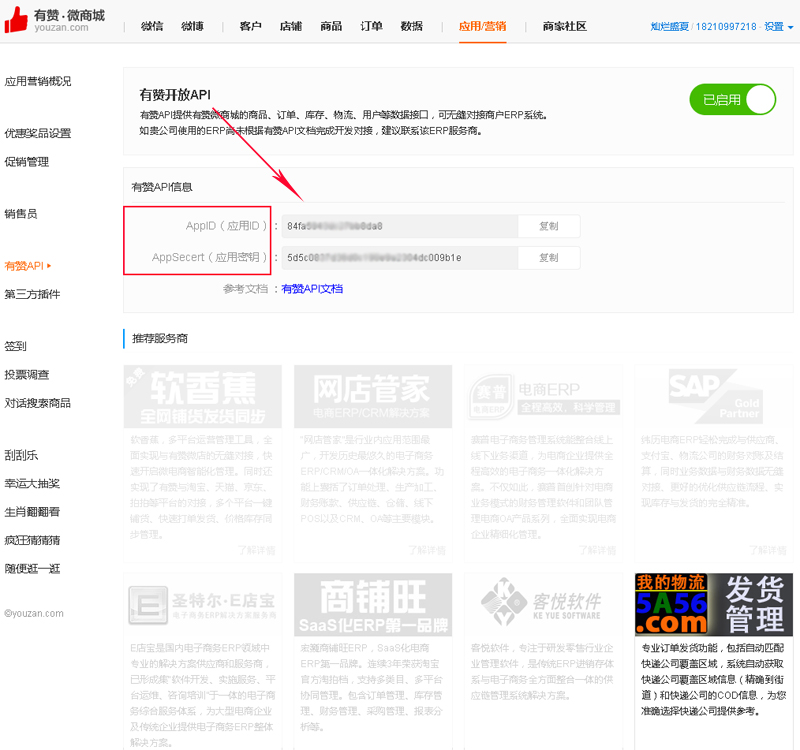Open 优惠奖品设置 in the sidebar

pos(38,133)
